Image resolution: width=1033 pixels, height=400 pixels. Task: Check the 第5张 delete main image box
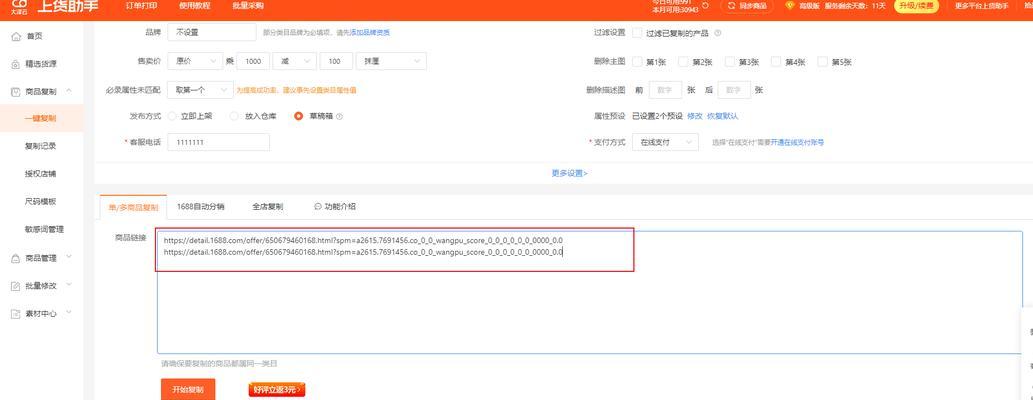pyautogui.click(x=822, y=61)
